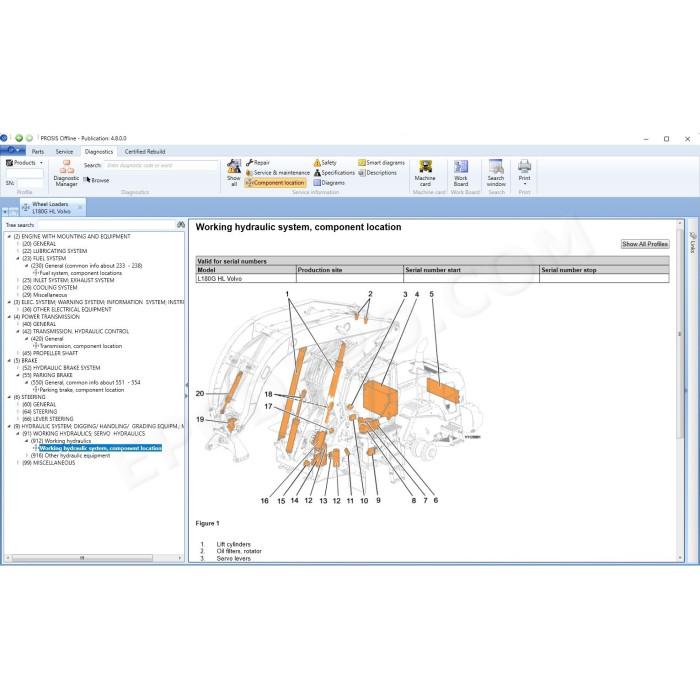Expand (916) Other hydraulic equipment
This screenshot has height=700, width=700.
tap(27, 456)
